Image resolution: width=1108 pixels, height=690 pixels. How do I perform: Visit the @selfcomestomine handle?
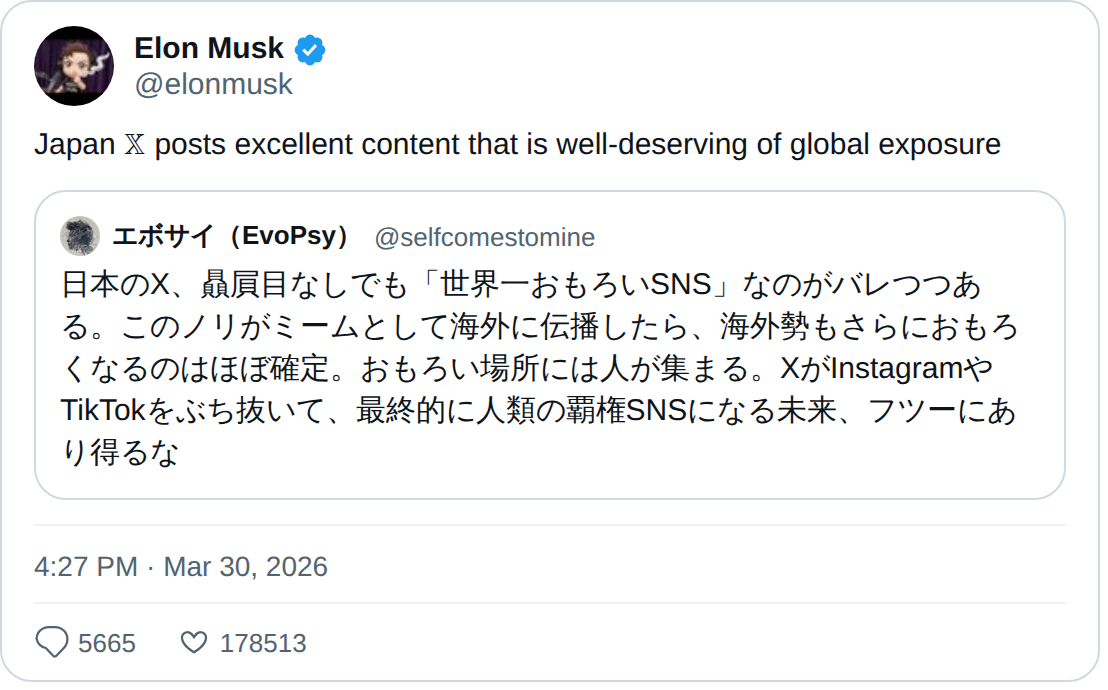[x=484, y=237]
